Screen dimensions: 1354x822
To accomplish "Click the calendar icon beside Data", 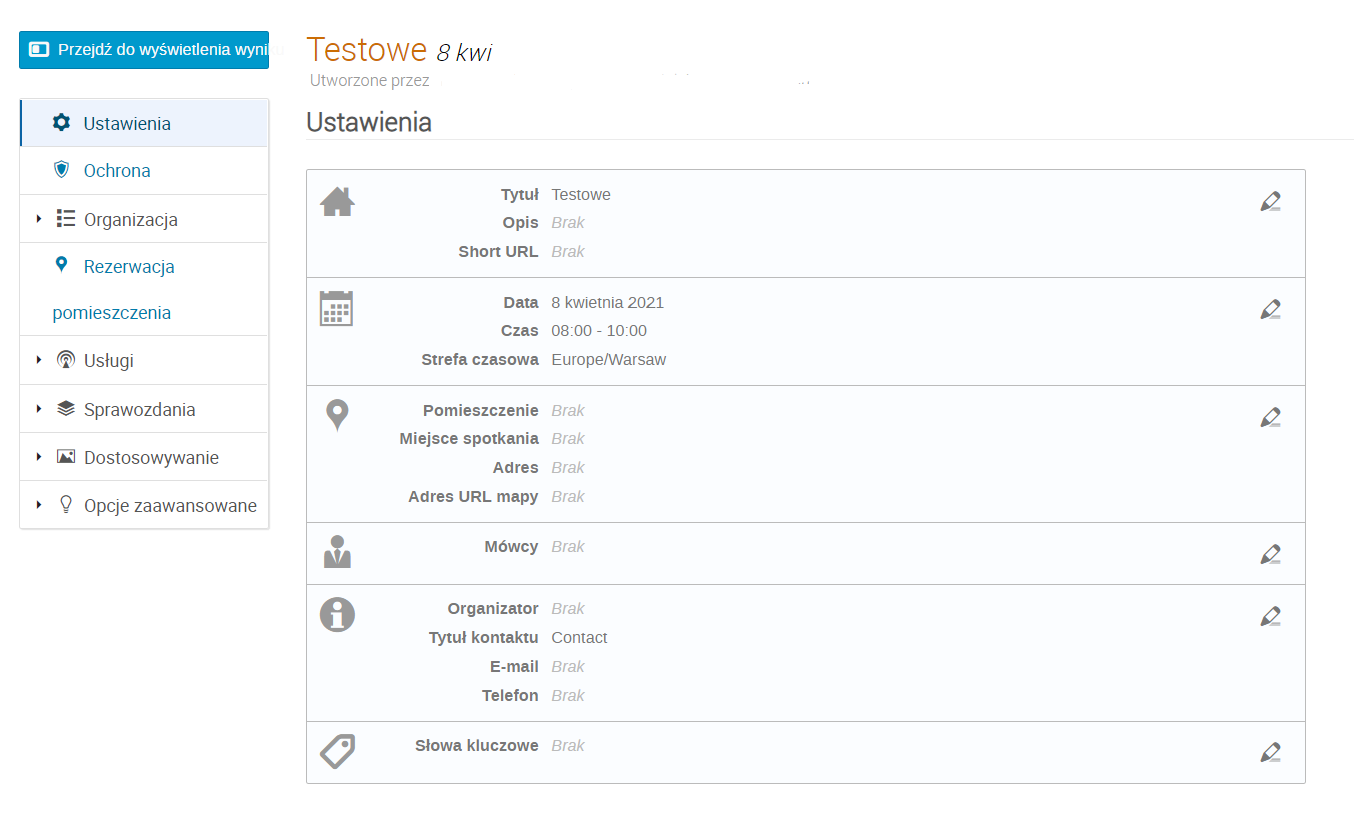I will click(x=336, y=308).
